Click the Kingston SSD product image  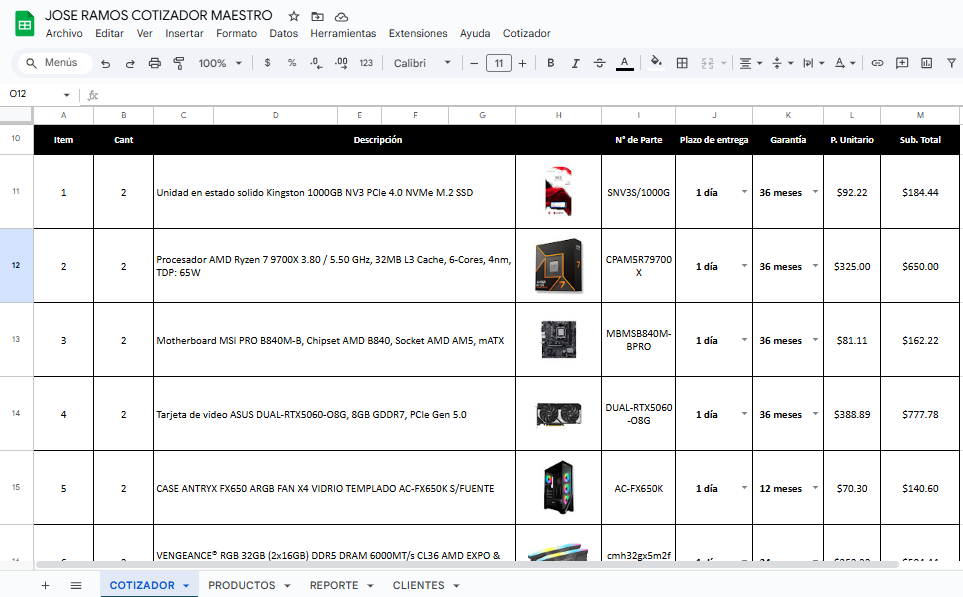click(559, 192)
